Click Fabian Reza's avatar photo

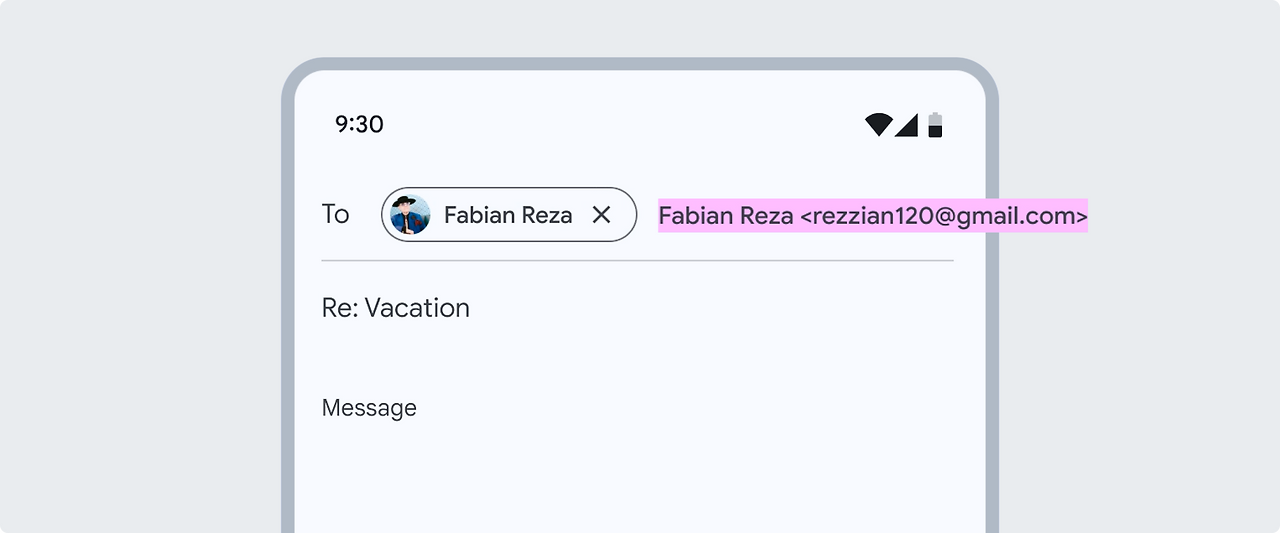pyautogui.click(x=410, y=215)
